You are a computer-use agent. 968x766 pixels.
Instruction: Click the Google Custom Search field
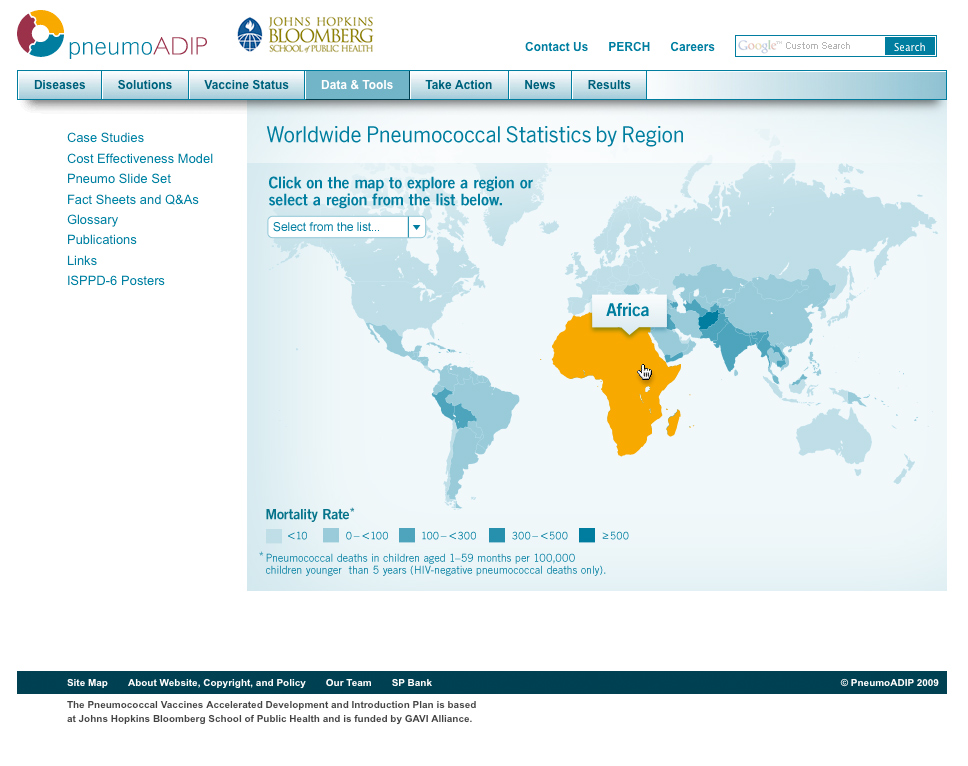tap(810, 46)
